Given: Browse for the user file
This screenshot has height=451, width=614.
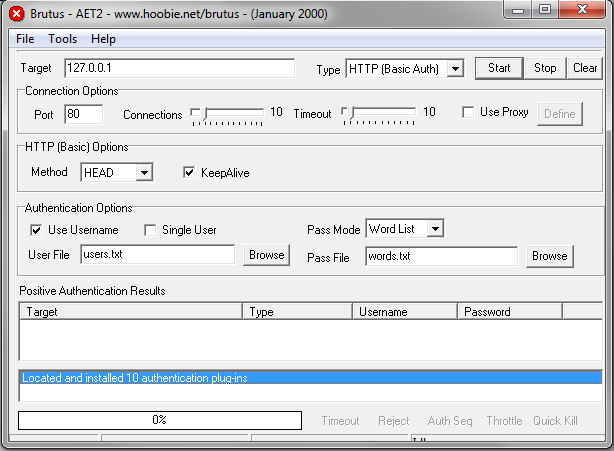Looking at the screenshot, I should pos(266,255).
